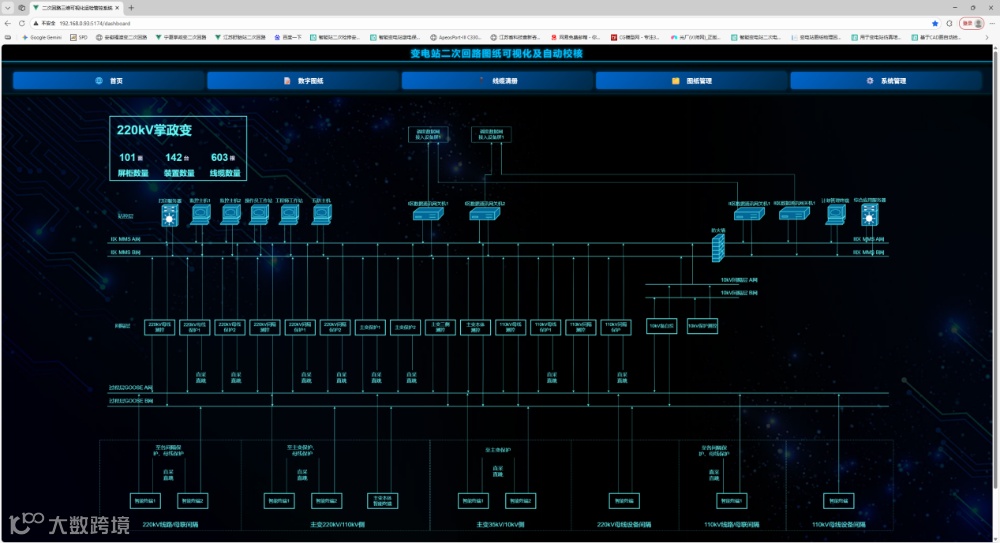
Task: Select 智能终端1 in 110kV线路/母联间隔
Action: pos(732,501)
